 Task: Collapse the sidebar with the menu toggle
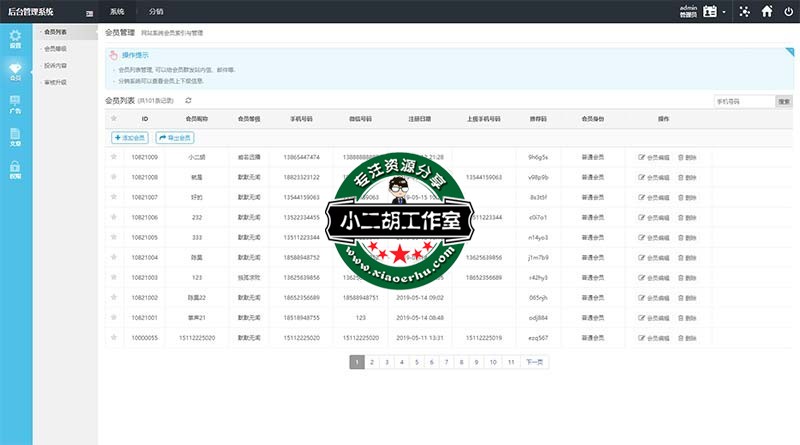tap(91, 12)
